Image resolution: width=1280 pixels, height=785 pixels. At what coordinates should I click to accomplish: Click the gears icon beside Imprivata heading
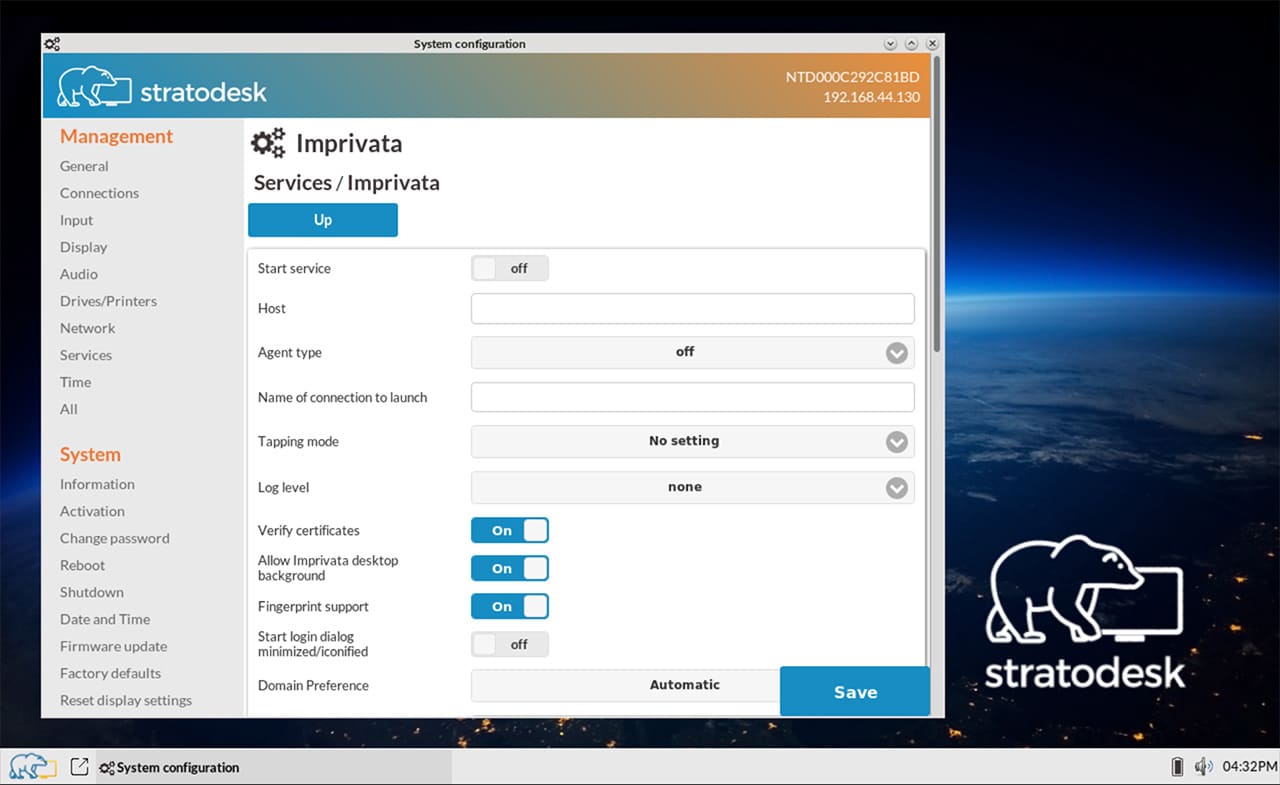pos(268,143)
